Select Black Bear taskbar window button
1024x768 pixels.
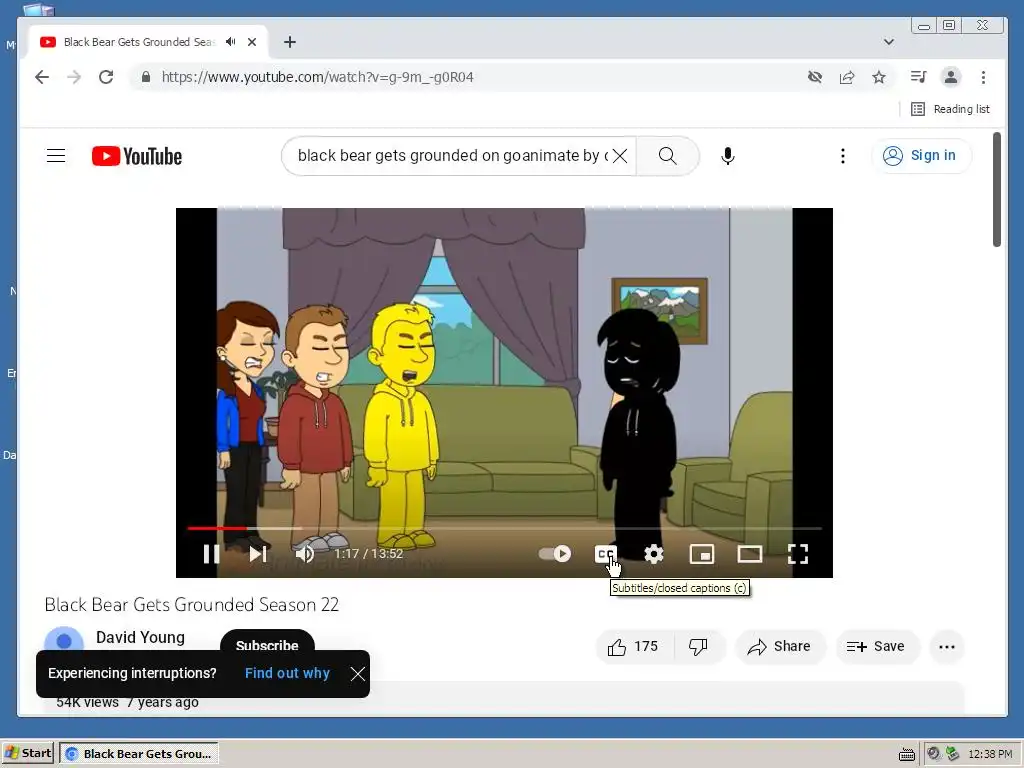[139, 753]
